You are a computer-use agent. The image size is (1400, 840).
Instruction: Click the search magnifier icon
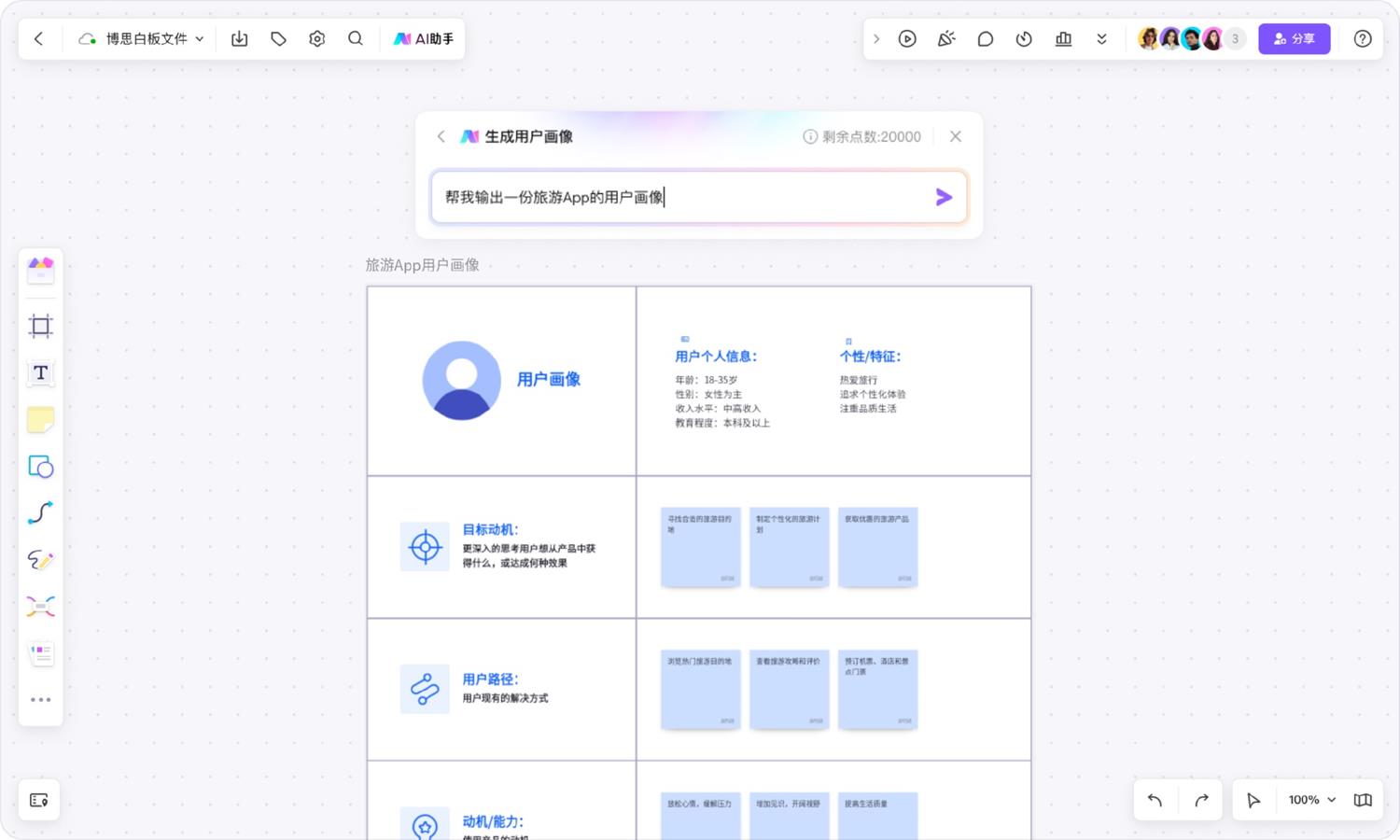(x=356, y=38)
